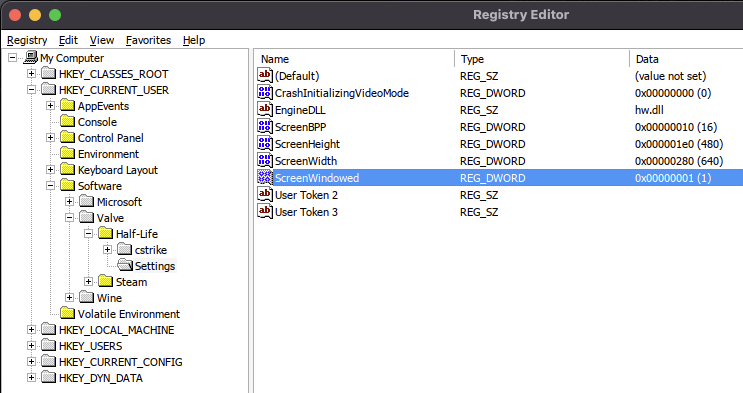Click the hw.dll data cell
This screenshot has height=393, width=743.
649,110
